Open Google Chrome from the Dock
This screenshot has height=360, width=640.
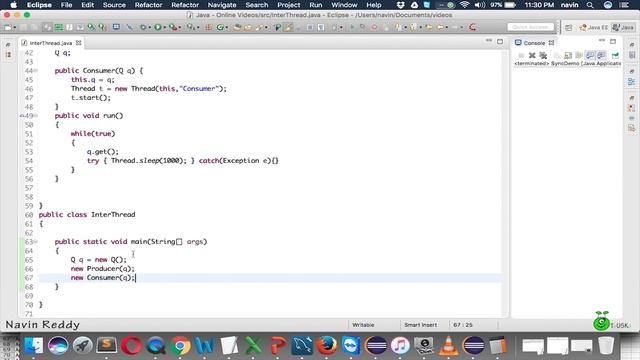[180, 346]
